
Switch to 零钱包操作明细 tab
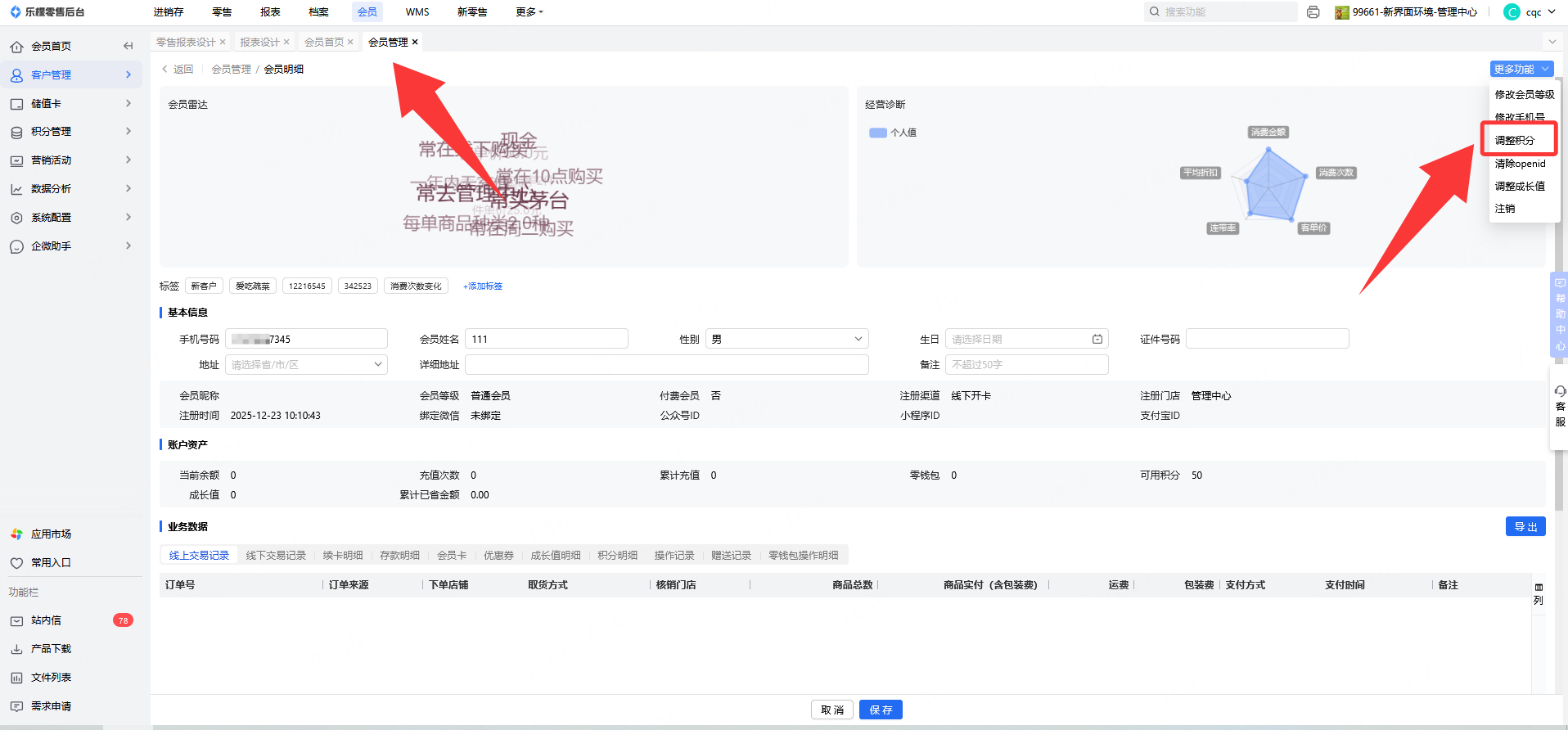tap(803, 555)
